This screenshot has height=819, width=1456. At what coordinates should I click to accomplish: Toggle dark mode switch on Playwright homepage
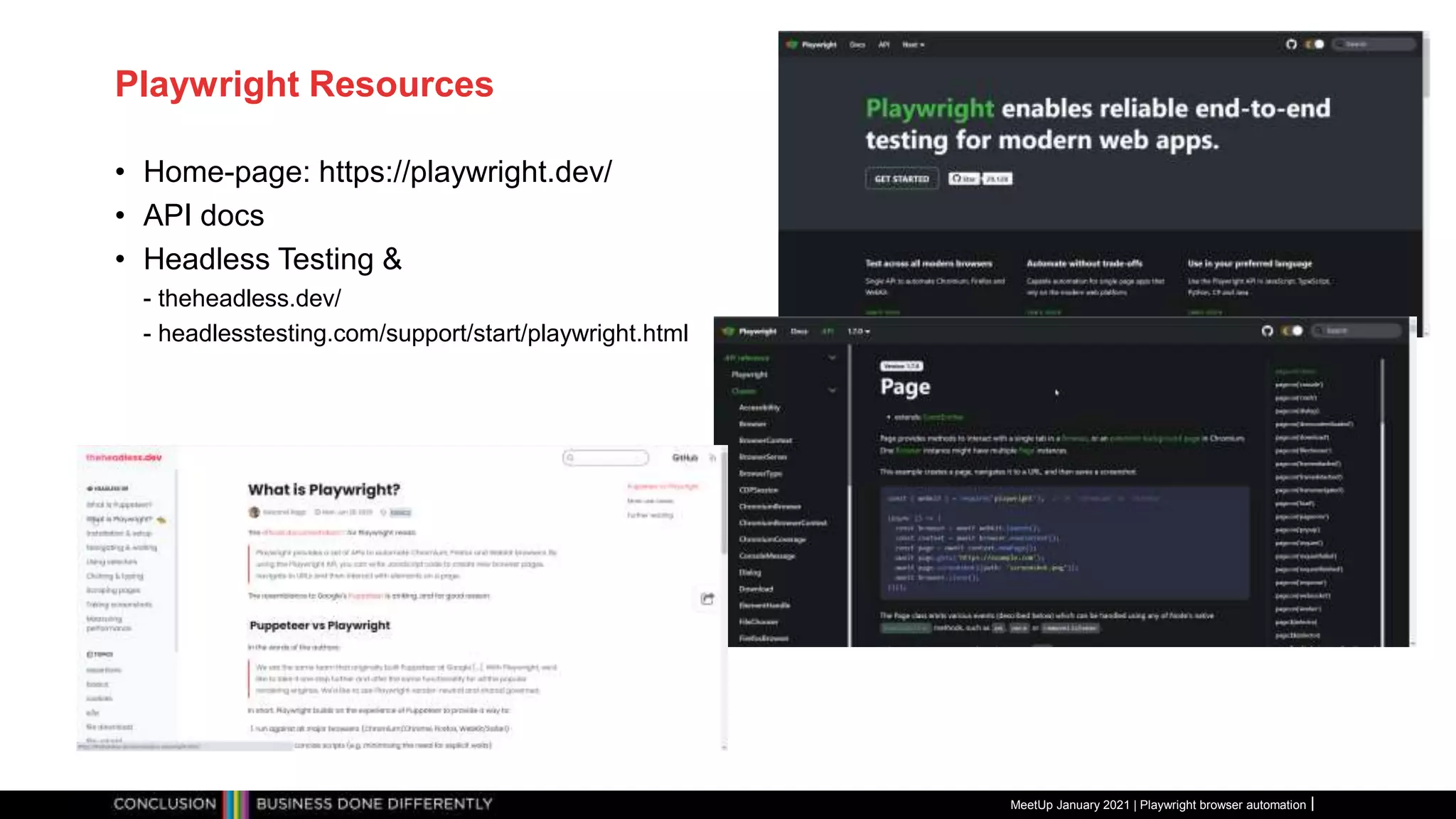click(1314, 44)
